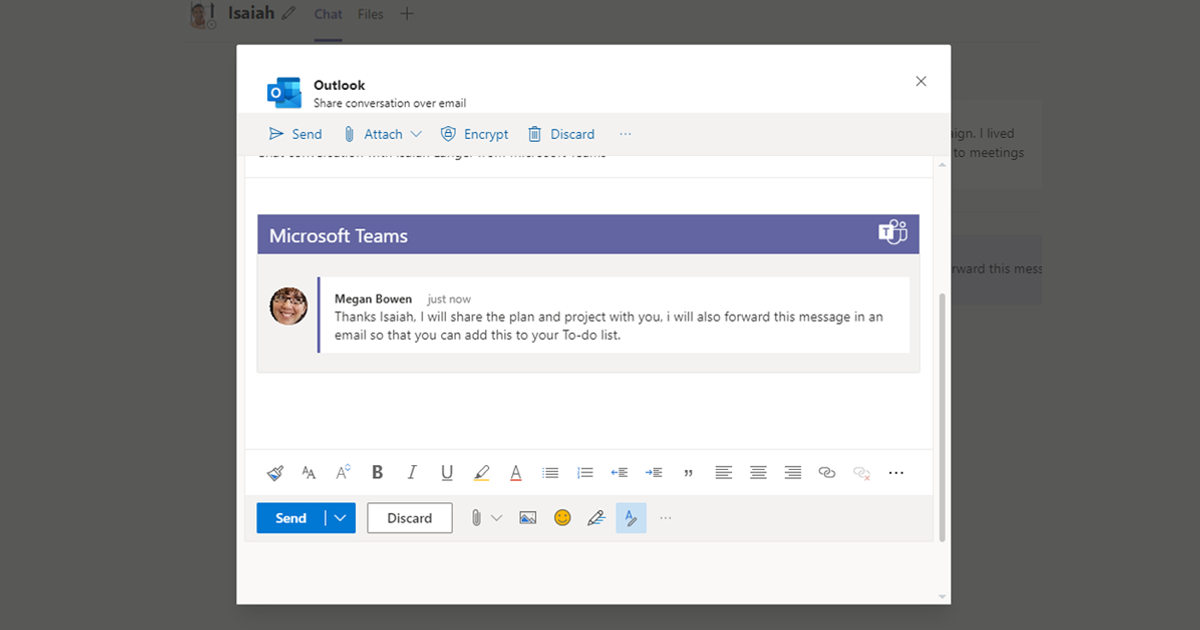Click the remove link icon
The width and height of the screenshot is (1200, 630).
(x=861, y=472)
